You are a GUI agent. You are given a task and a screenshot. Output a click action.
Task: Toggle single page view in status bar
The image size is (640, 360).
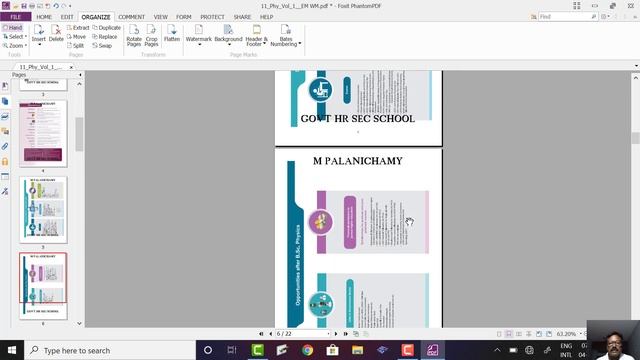[x=499, y=334]
